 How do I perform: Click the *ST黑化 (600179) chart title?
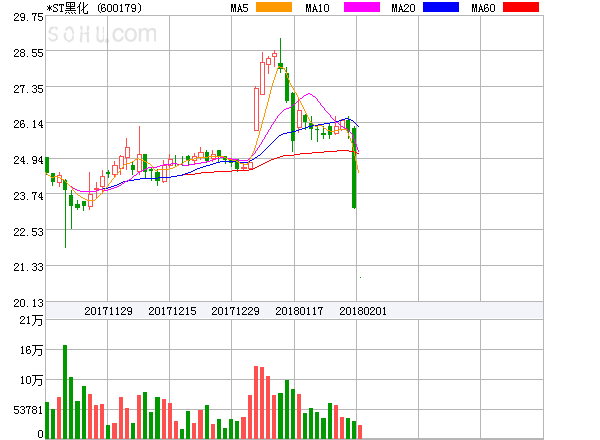tap(94, 8)
